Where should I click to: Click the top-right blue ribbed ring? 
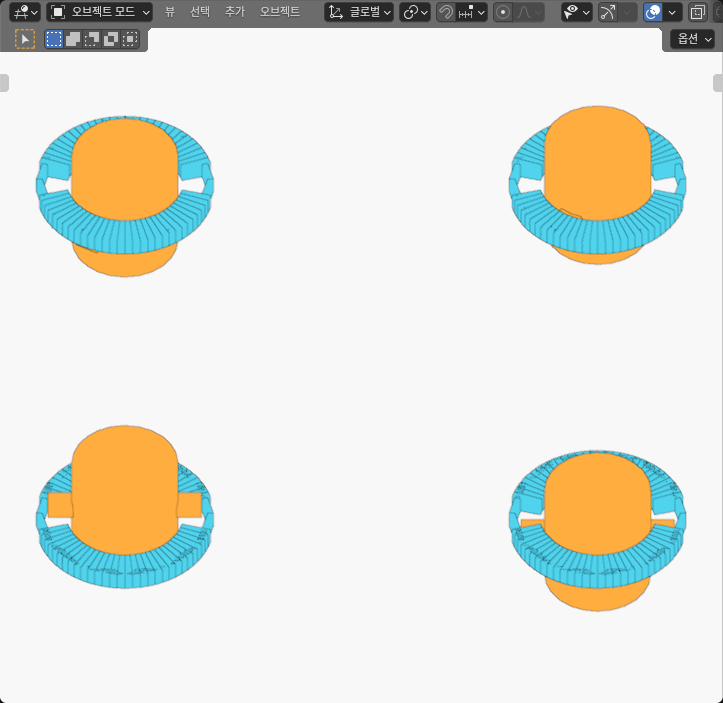pos(598,235)
